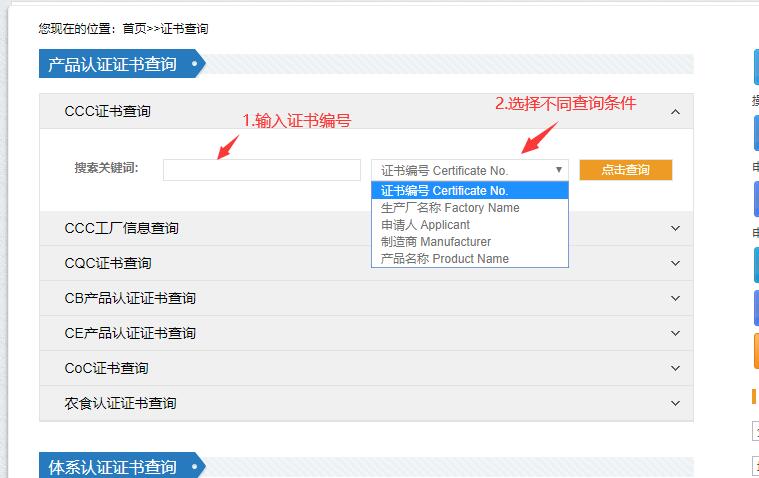Open the 农食认证证书查询 section title

120,403
